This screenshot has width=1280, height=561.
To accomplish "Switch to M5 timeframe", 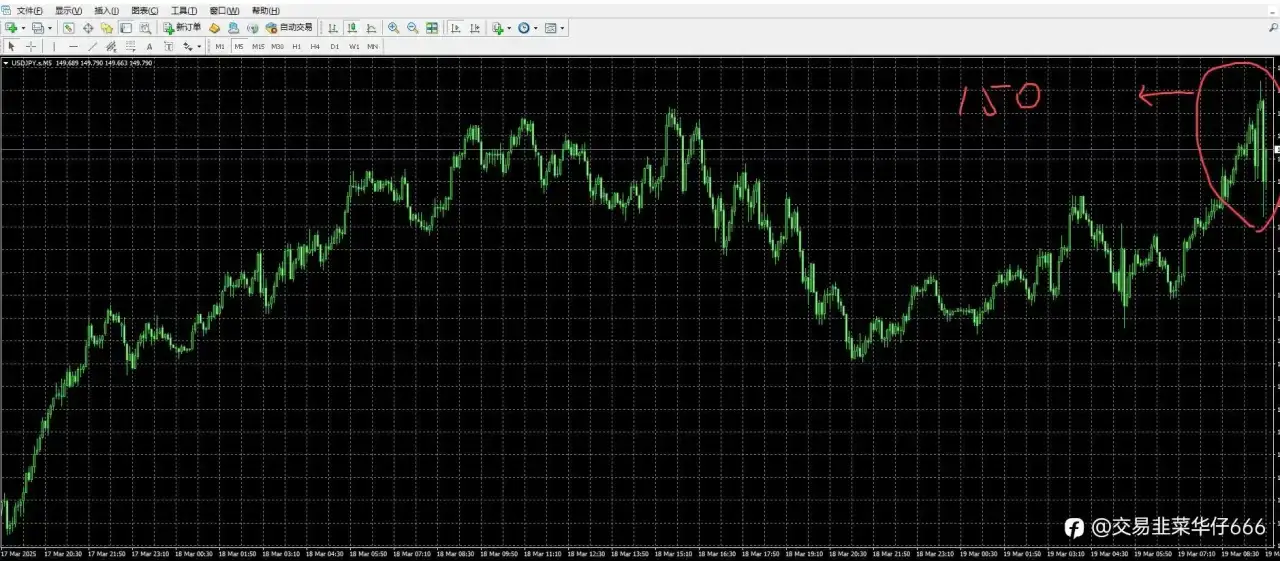I will pyautogui.click(x=239, y=46).
